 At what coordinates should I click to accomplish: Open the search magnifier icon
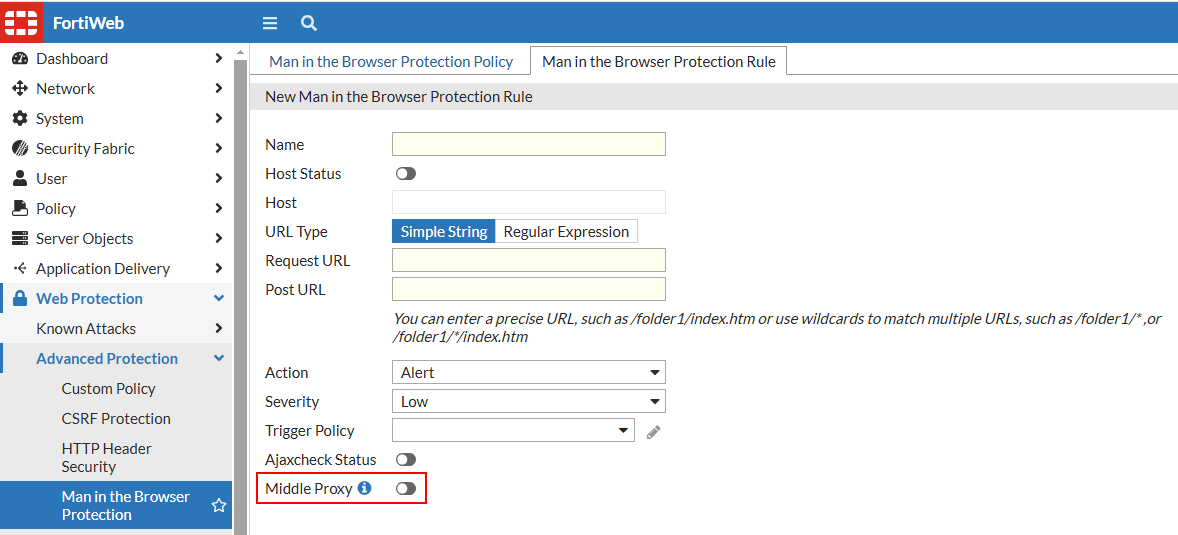coord(309,23)
